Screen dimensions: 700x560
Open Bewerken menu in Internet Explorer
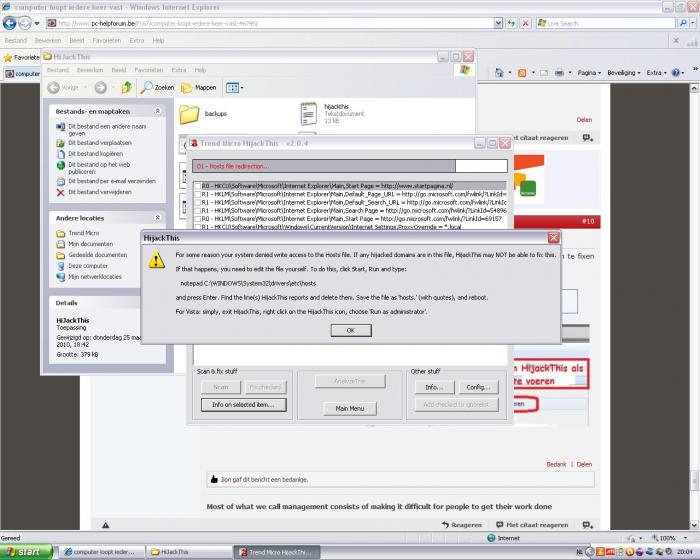(x=48, y=41)
